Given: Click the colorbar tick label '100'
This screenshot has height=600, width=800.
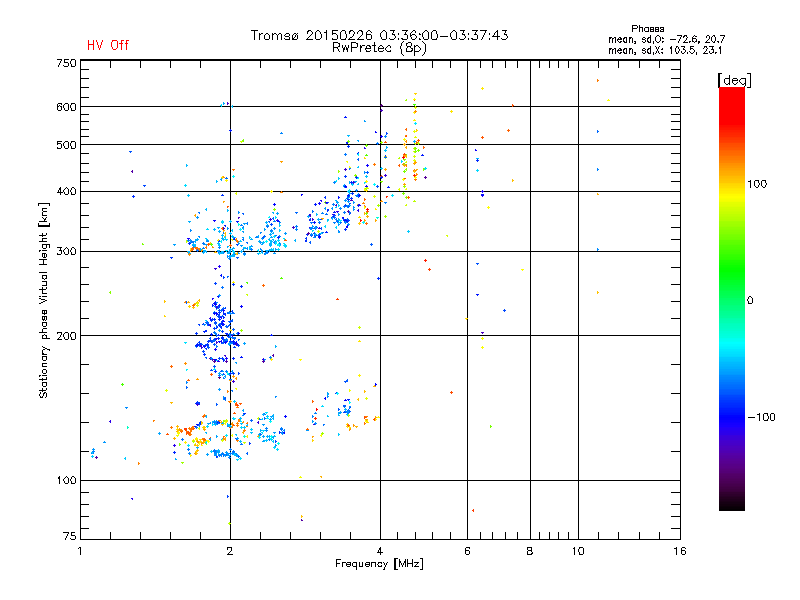Looking at the screenshot, I should [757, 184].
